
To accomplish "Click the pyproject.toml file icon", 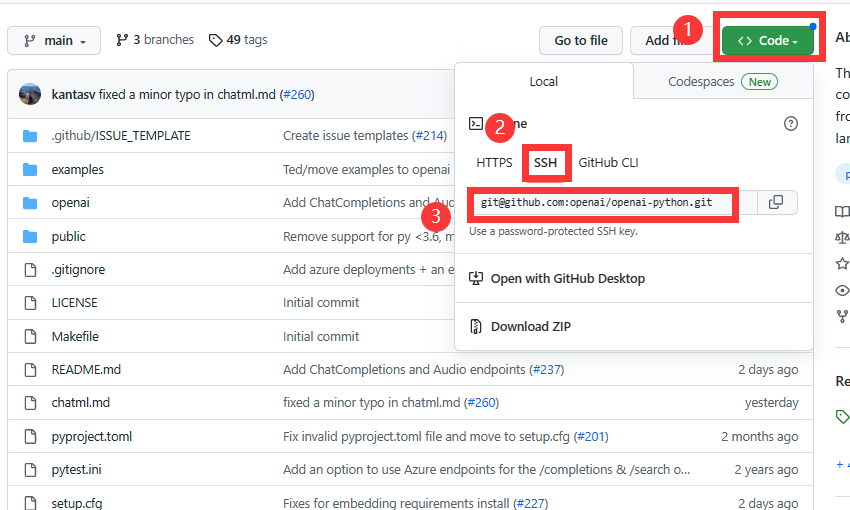I will point(30,437).
